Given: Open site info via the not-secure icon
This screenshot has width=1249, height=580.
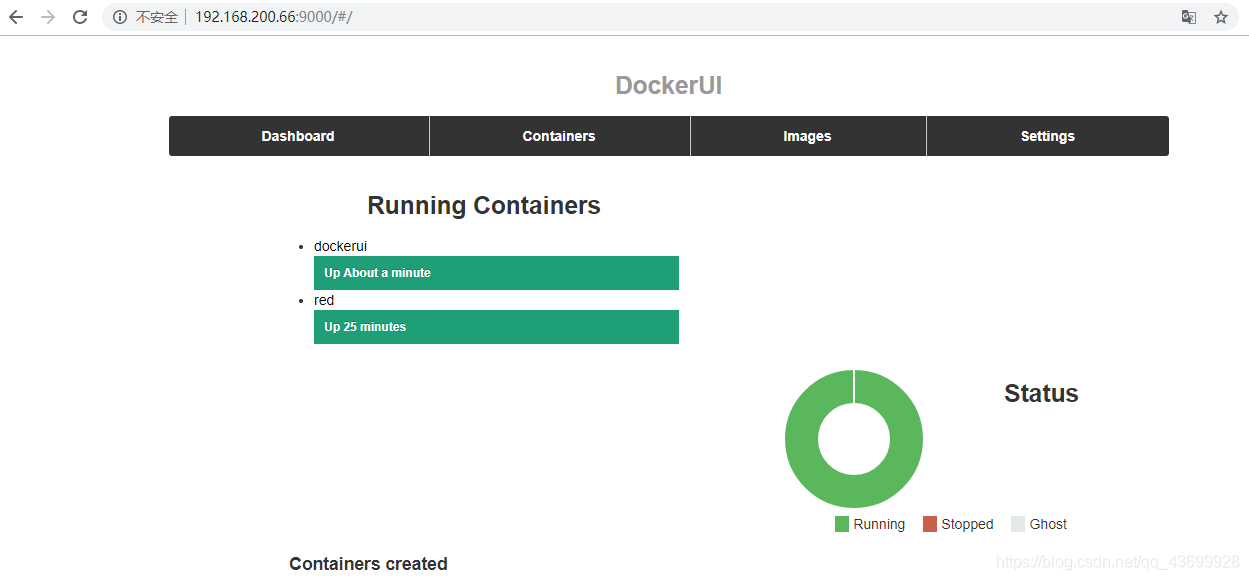Looking at the screenshot, I should (x=120, y=17).
